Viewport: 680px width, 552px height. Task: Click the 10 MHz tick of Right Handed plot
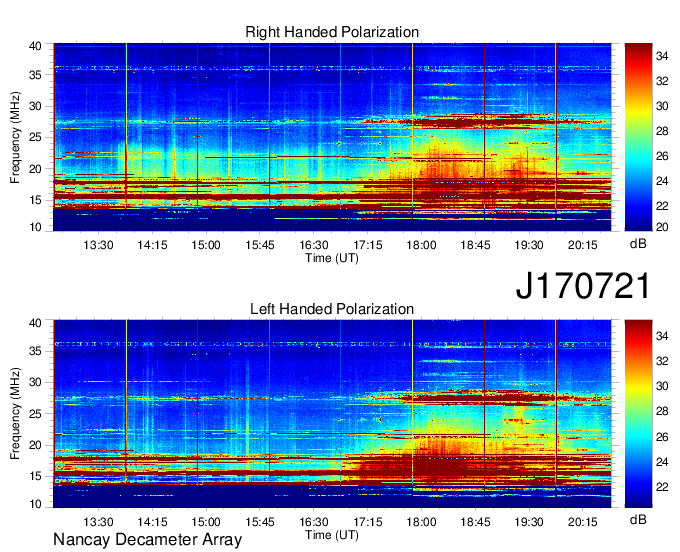(35, 227)
